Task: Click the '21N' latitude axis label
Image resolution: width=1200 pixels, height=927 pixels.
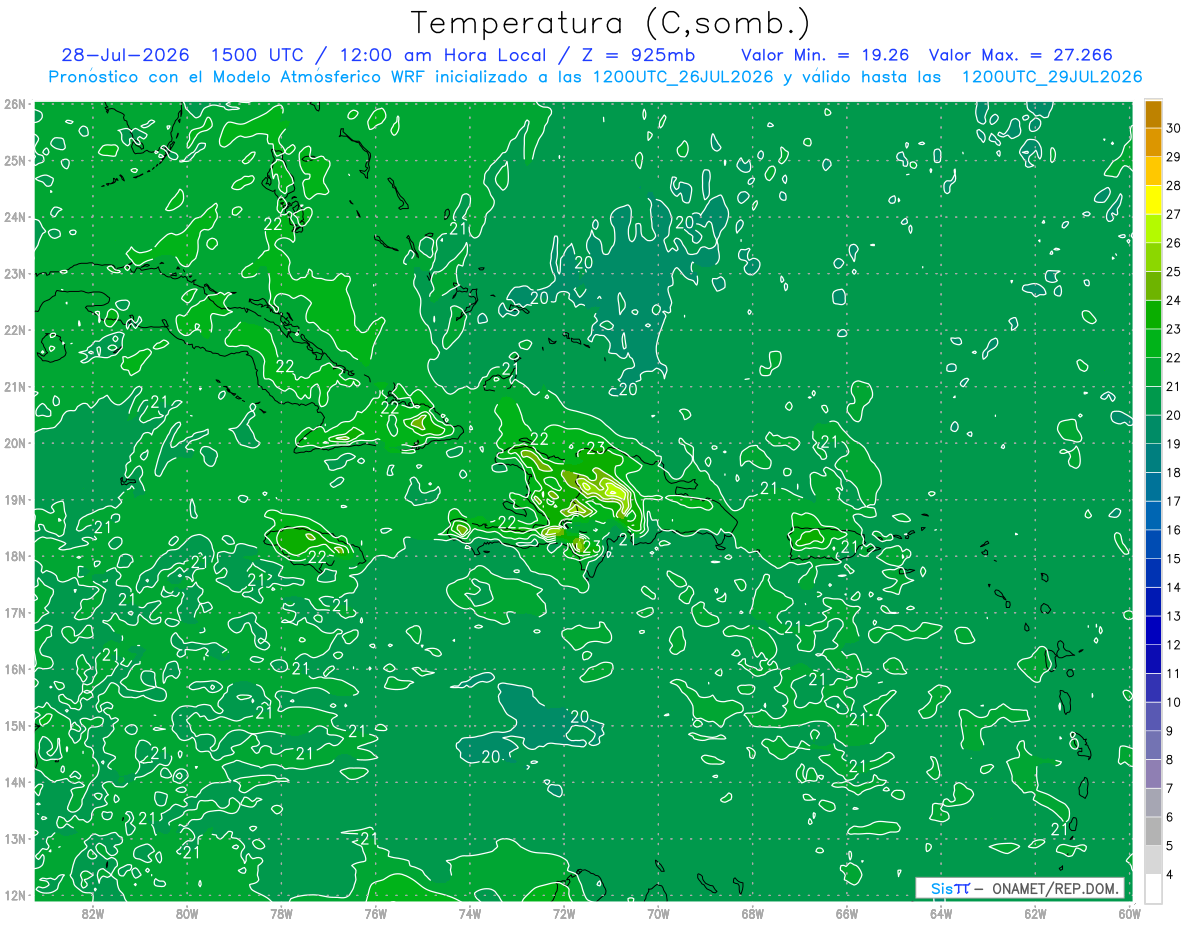Action: tap(14, 387)
